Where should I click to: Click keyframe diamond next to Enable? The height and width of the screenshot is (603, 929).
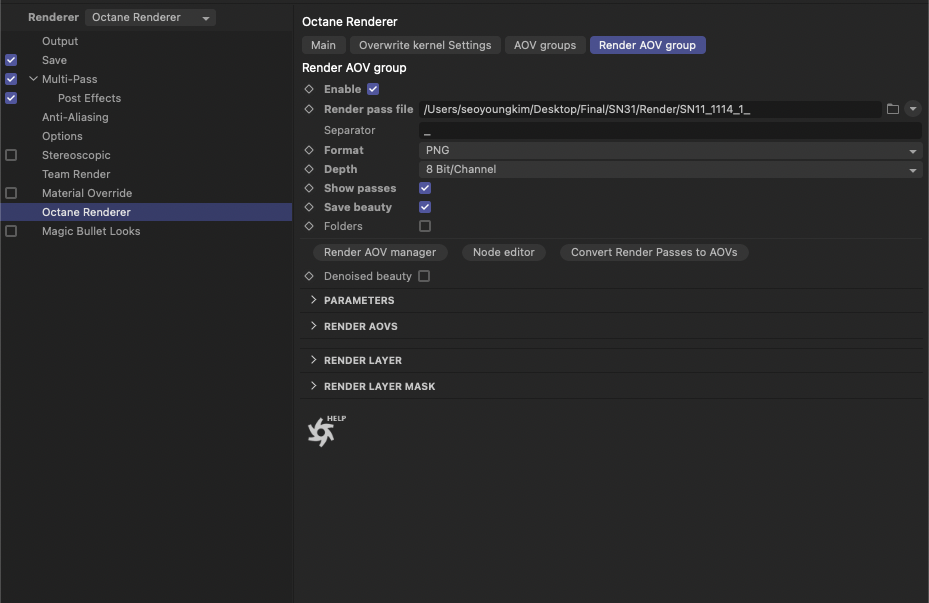(309, 89)
